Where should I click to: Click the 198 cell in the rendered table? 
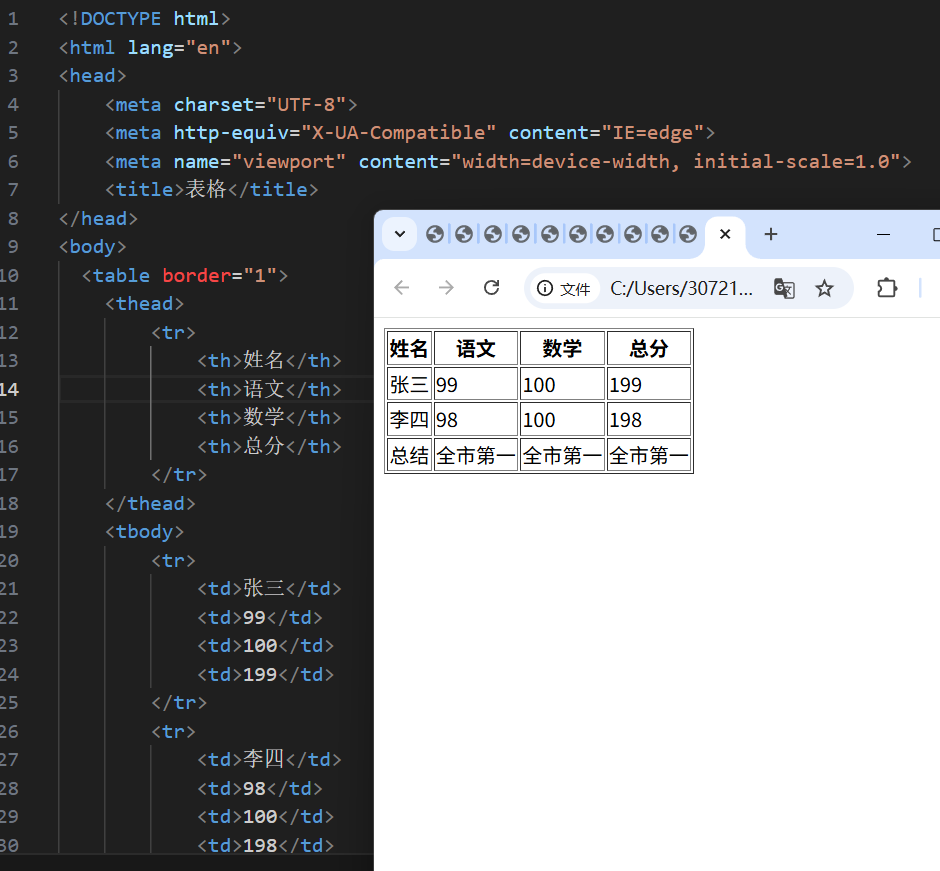click(649, 420)
